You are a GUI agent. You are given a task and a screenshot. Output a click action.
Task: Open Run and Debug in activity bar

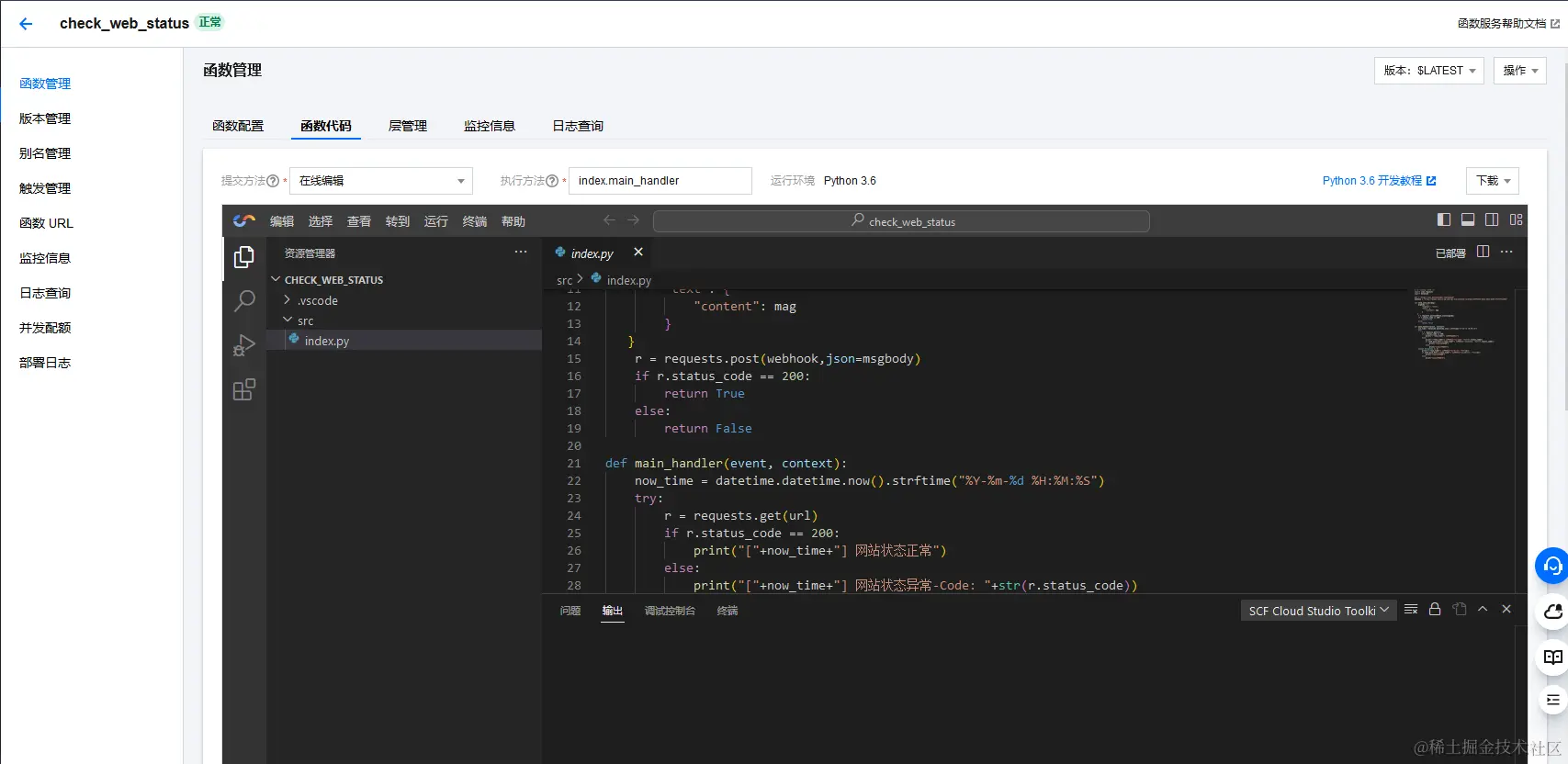[x=244, y=345]
